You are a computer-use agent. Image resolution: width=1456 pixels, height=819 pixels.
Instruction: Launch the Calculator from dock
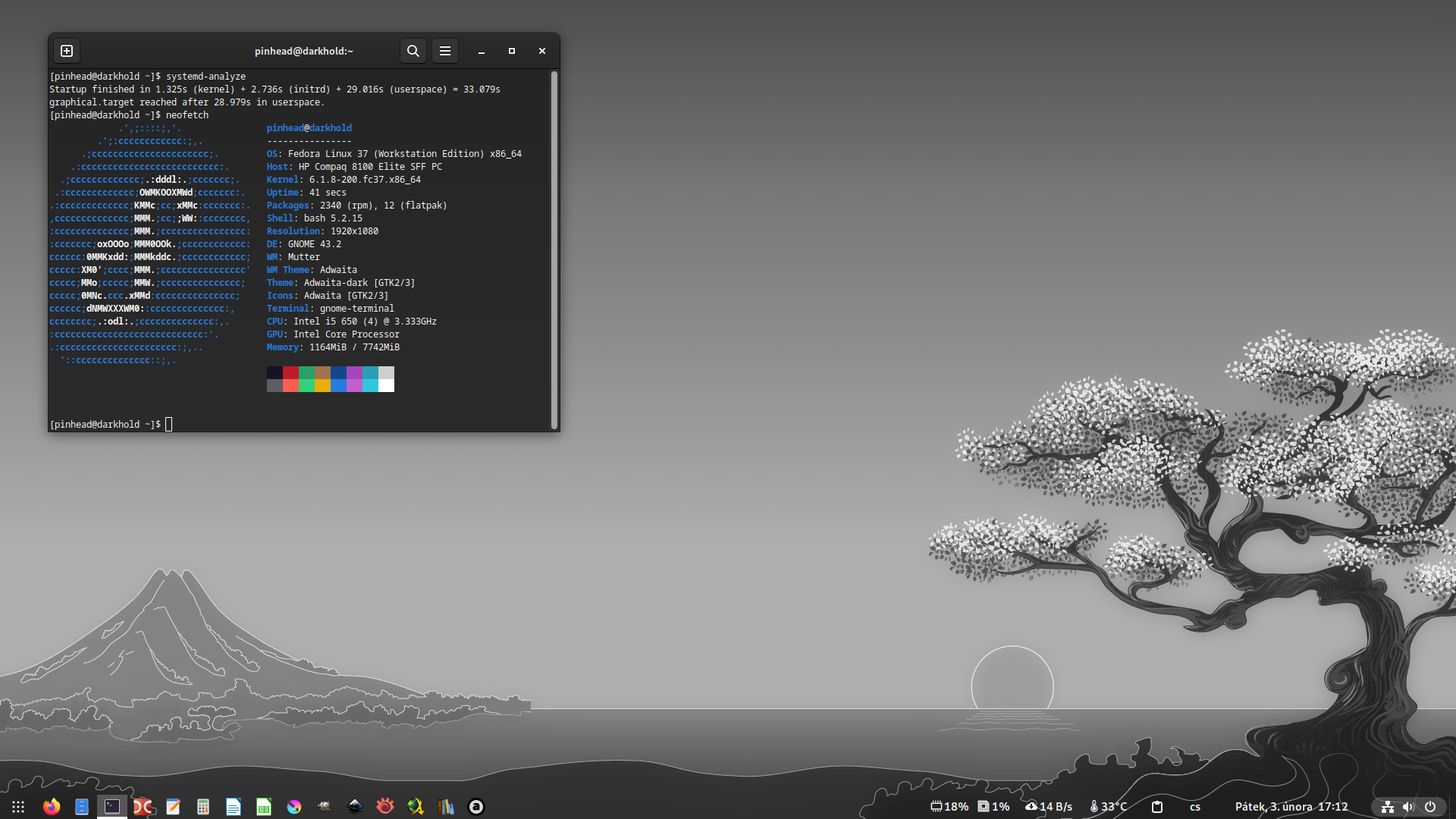click(203, 807)
